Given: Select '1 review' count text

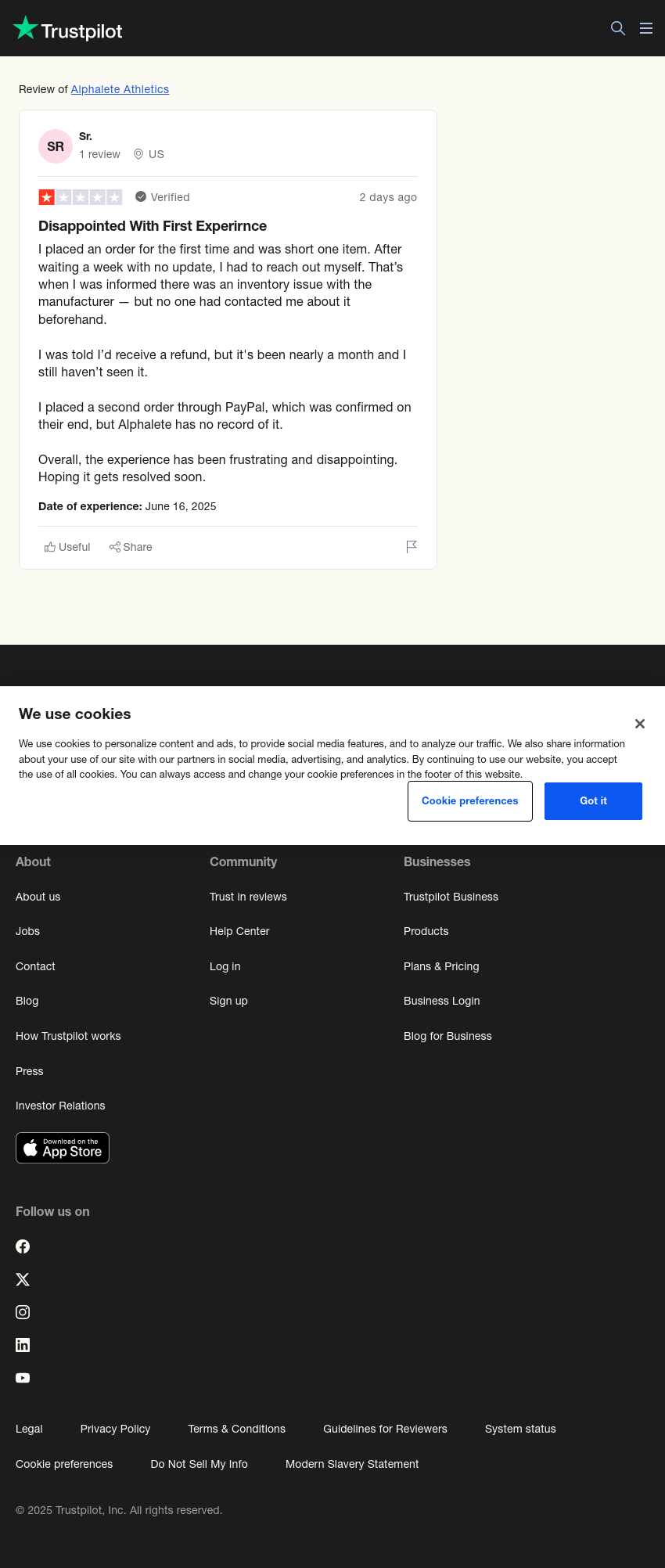Looking at the screenshot, I should pos(99,154).
